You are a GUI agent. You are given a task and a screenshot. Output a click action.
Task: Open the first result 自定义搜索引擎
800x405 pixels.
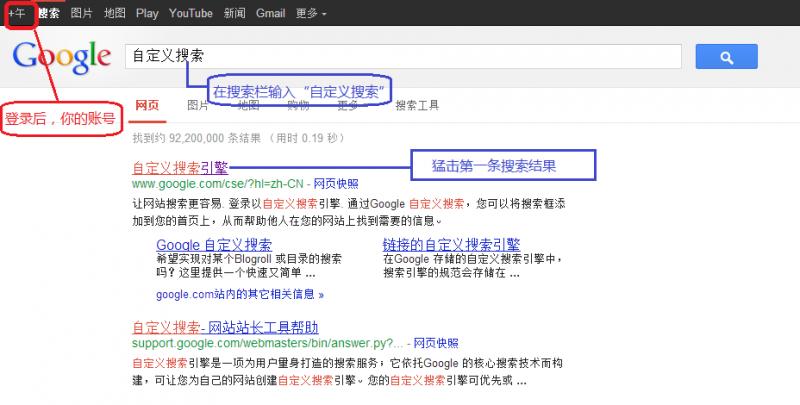pyautogui.click(x=179, y=168)
